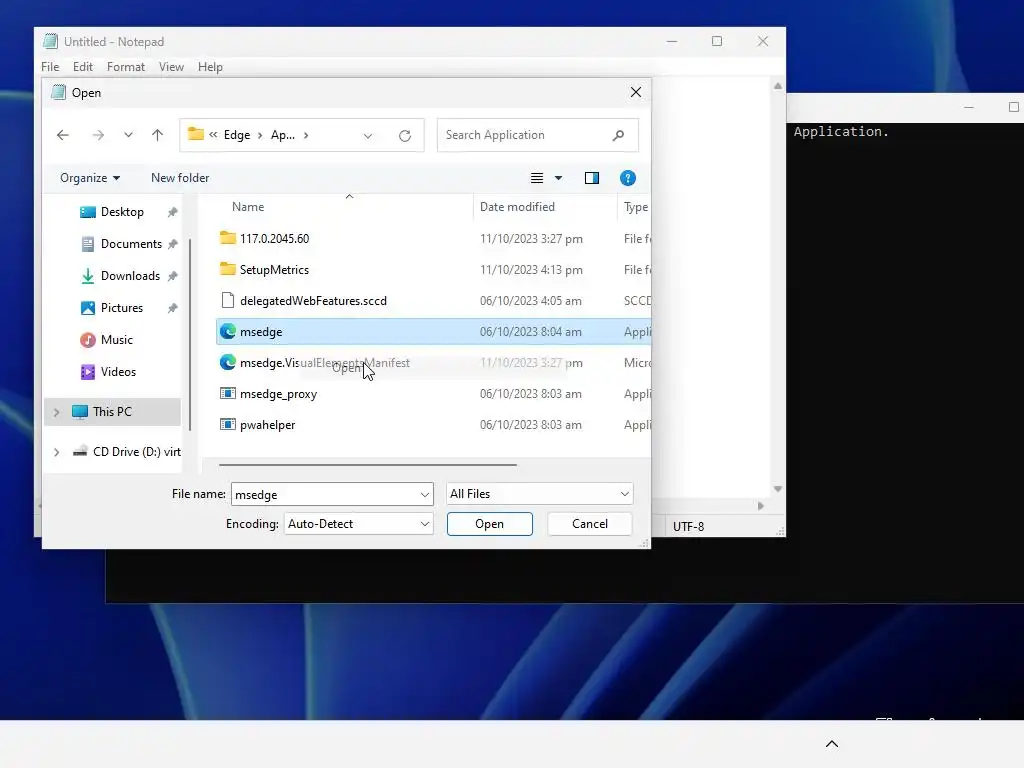Click Notepad horizontal scrollbar right arrow

pos(761,506)
